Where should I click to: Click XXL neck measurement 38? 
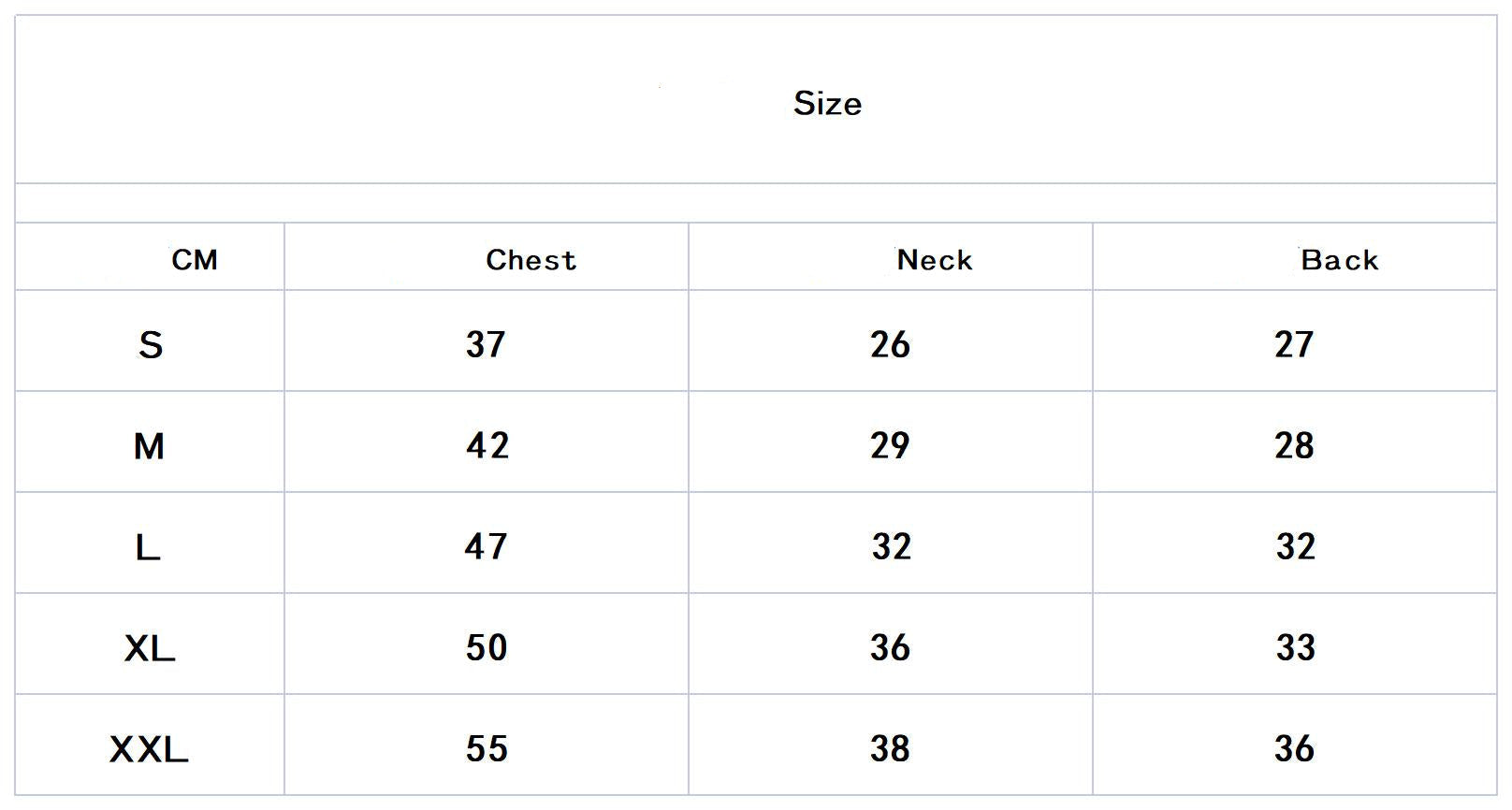point(890,748)
